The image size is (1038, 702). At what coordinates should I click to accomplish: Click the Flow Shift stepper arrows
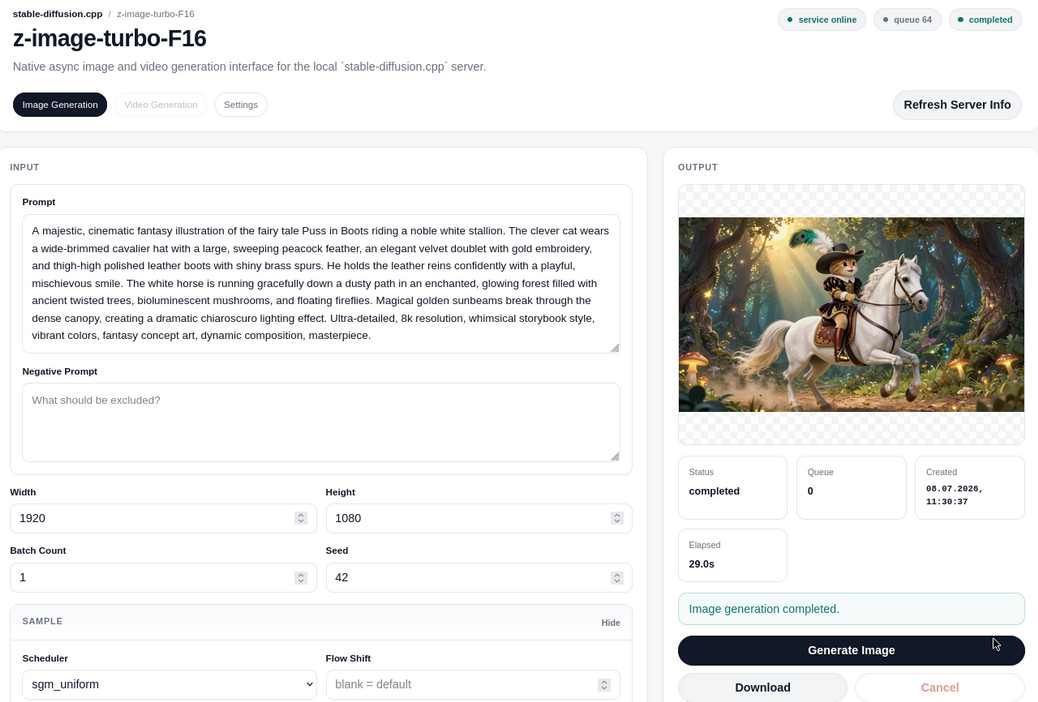[604, 684]
